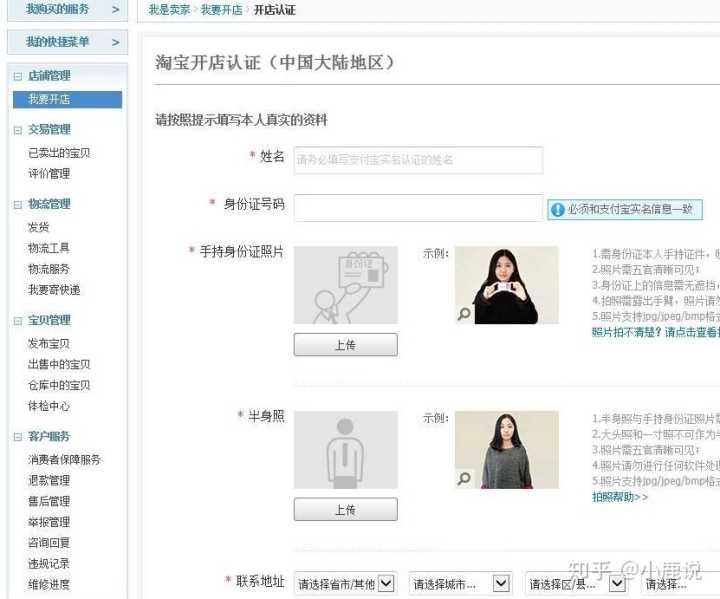The image size is (720, 599).
Task: Click the 姓名 name input field
Action: coord(418,160)
